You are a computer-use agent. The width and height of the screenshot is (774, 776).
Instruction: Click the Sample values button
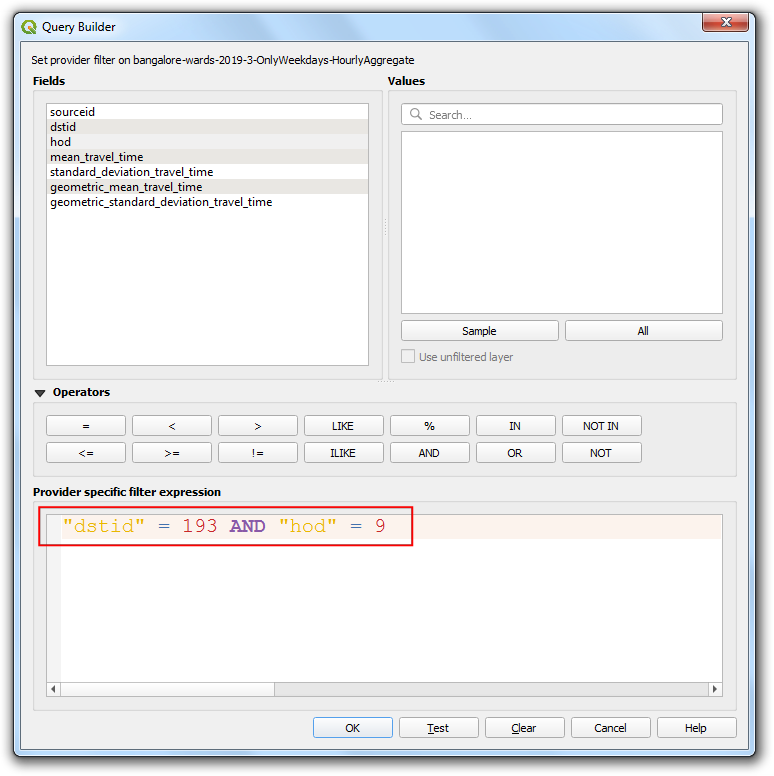coord(479,331)
